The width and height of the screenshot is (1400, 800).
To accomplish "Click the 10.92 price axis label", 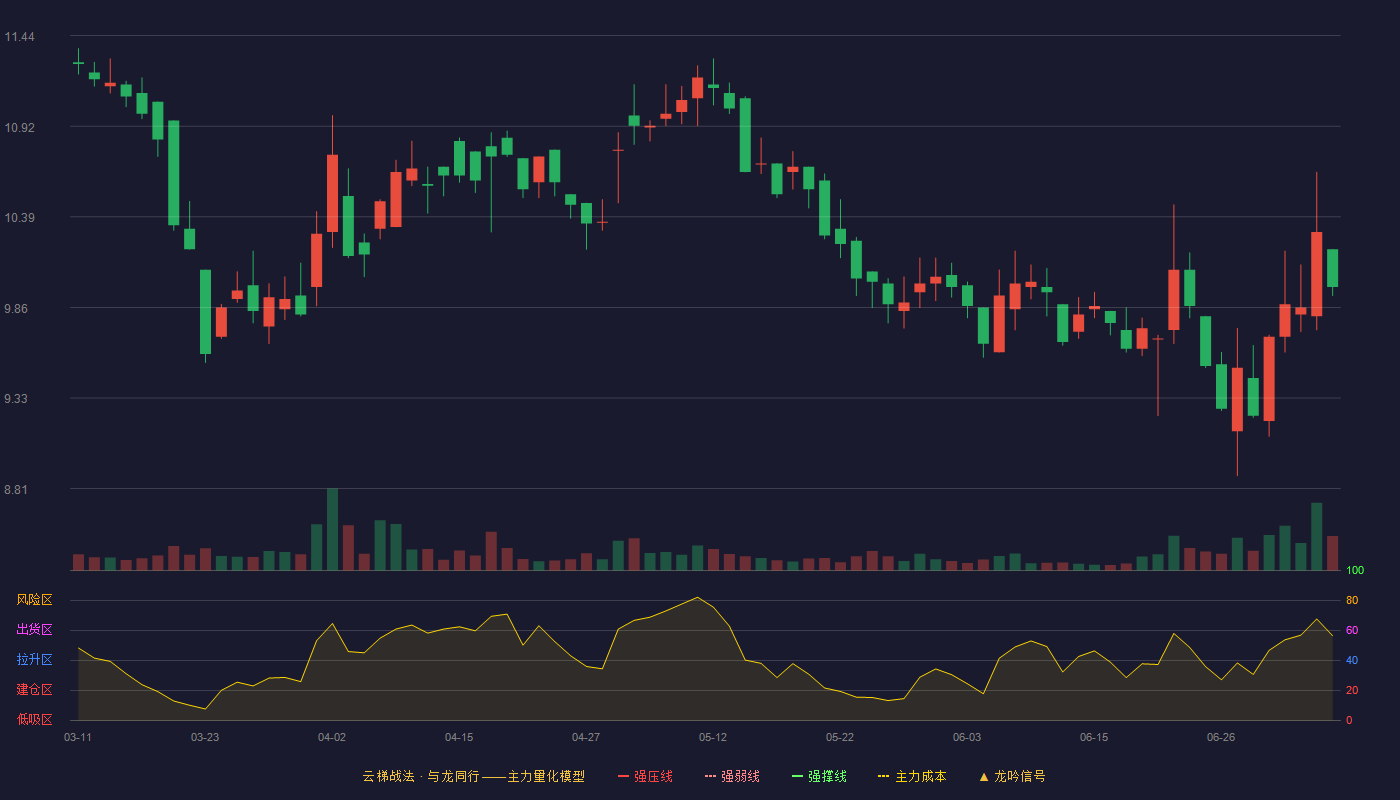I will (19, 128).
